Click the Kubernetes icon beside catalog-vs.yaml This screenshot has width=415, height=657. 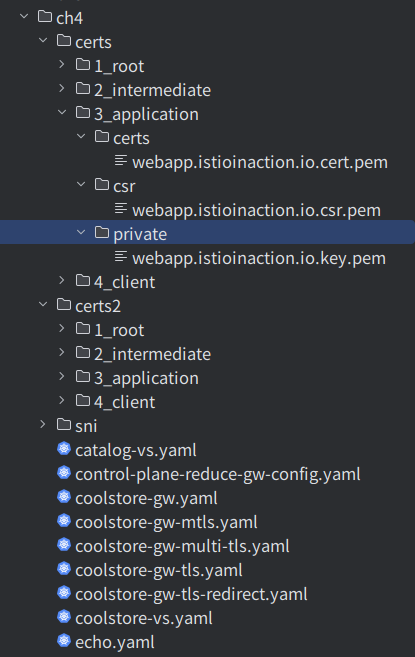(x=64, y=449)
